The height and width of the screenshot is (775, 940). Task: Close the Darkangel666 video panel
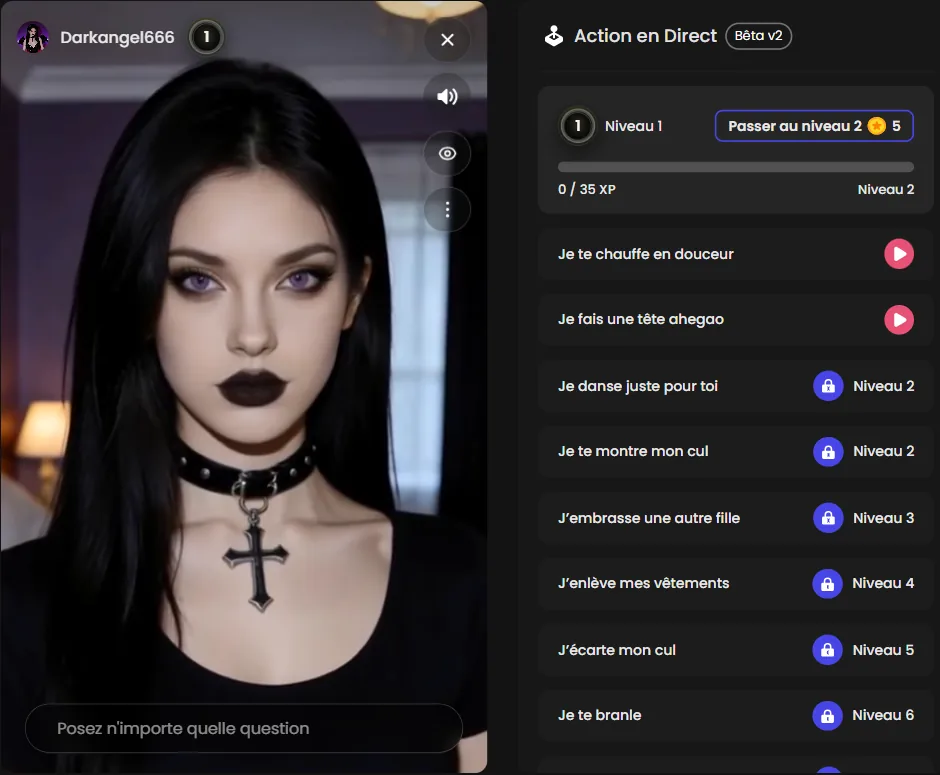tap(447, 40)
